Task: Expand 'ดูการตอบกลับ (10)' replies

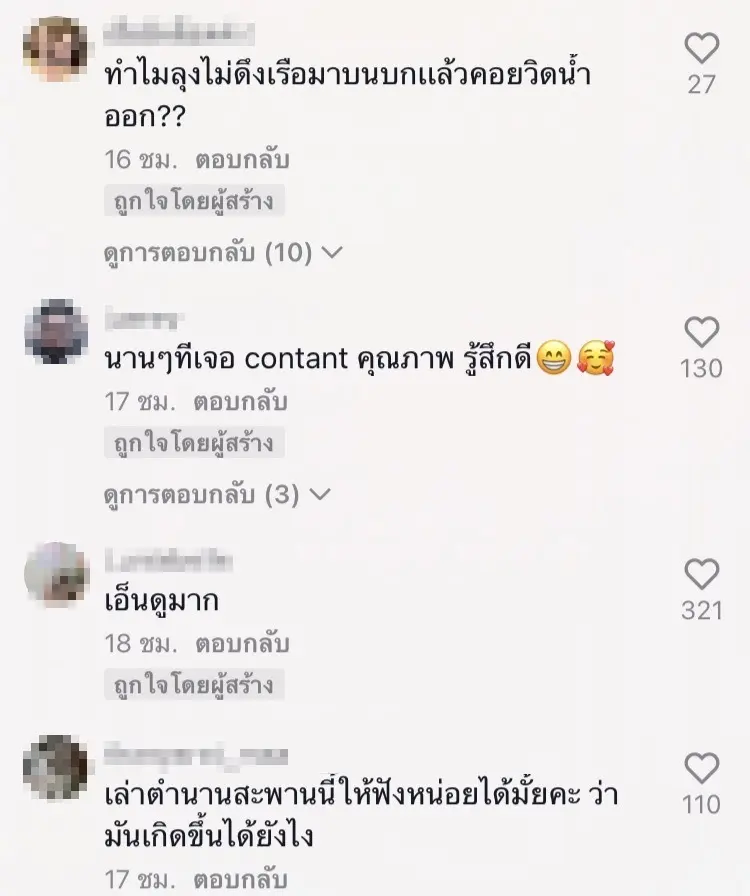Action: click(223, 253)
